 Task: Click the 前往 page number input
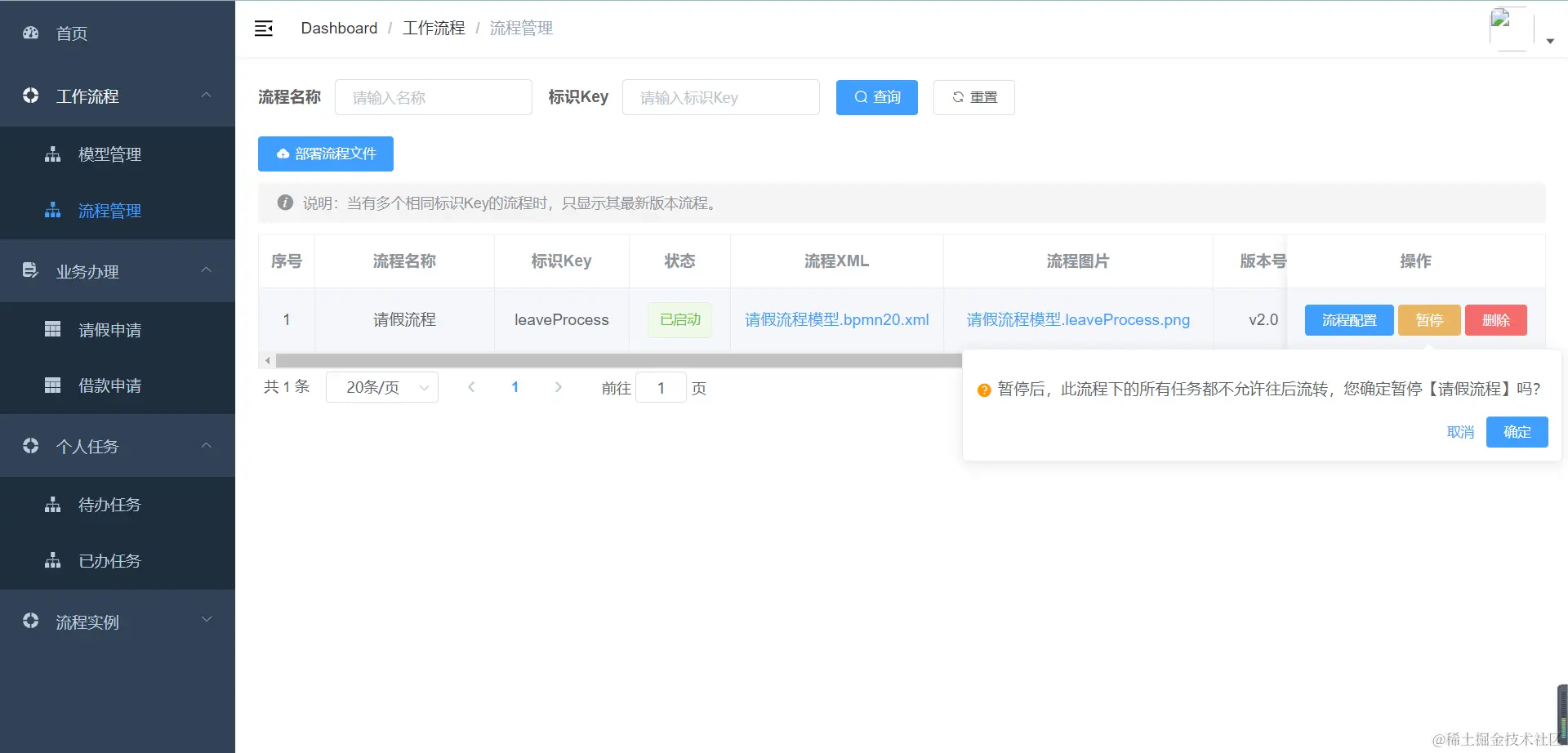pyautogui.click(x=661, y=388)
